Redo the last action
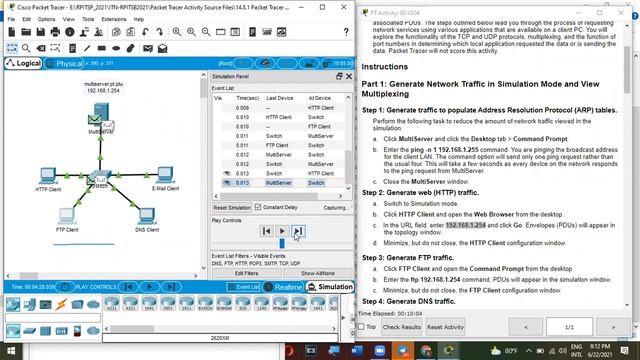The image size is (640, 360). pyautogui.click(x=160, y=32)
